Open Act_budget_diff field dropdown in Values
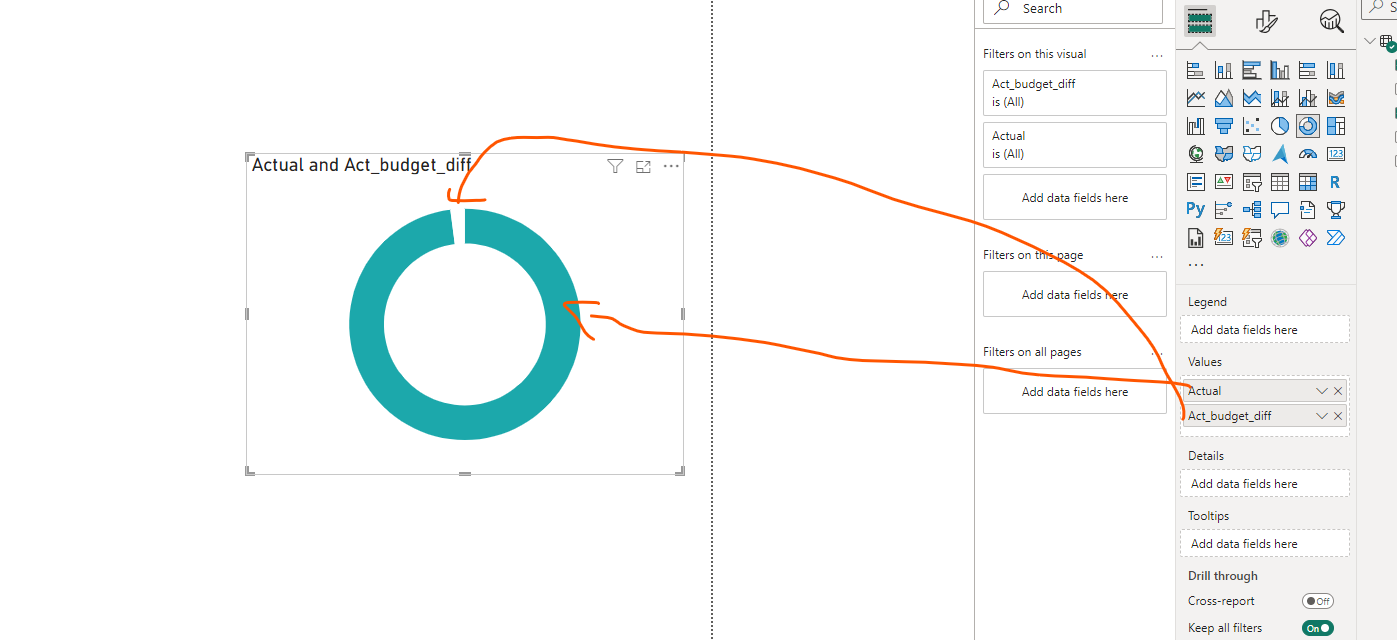The width and height of the screenshot is (1397, 640). [x=1322, y=416]
